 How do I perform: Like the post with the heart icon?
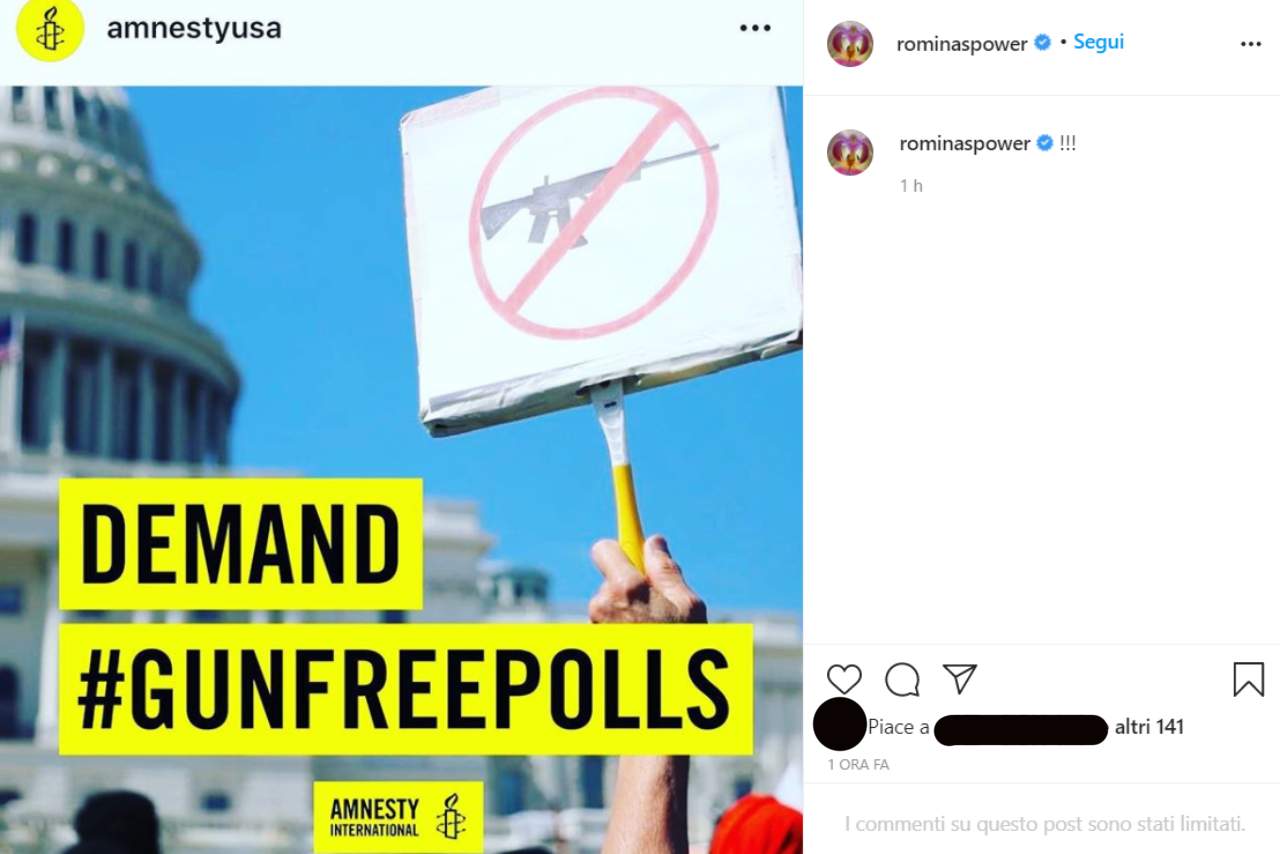point(844,680)
